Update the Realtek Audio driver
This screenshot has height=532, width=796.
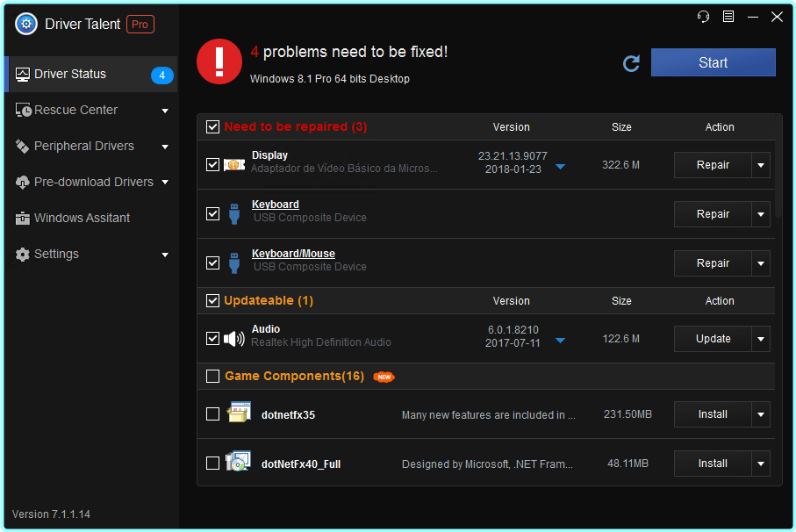click(x=712, y=339)
